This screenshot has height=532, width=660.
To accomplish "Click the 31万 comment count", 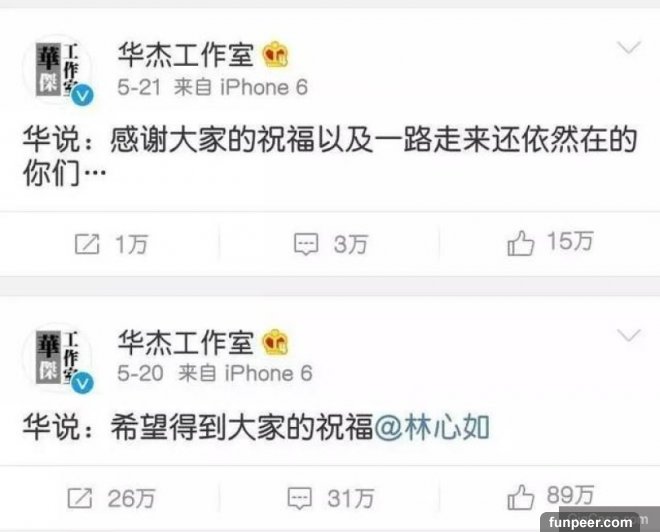I will (351, 498).
